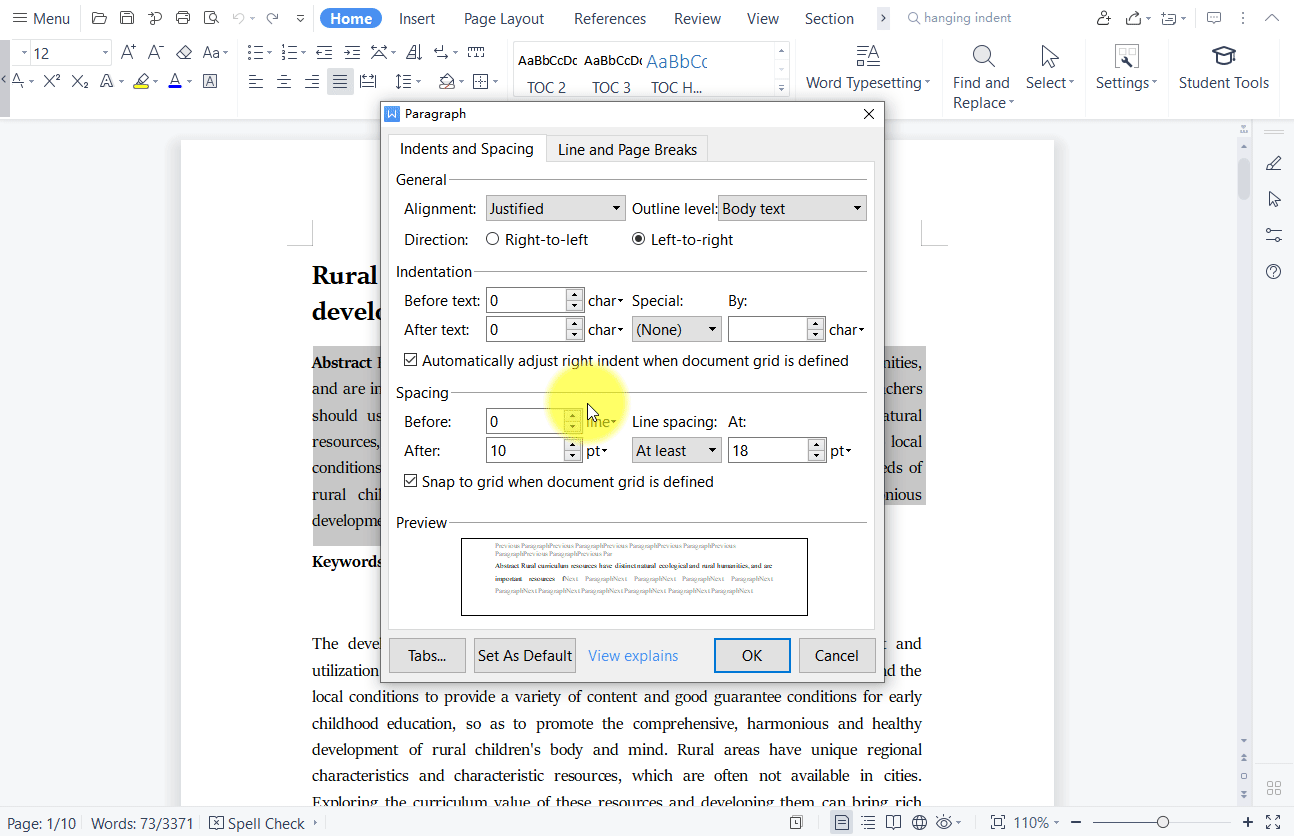Apply Subscript formatting
Screen dimensions: 1294x836
(x=80, y=82)
